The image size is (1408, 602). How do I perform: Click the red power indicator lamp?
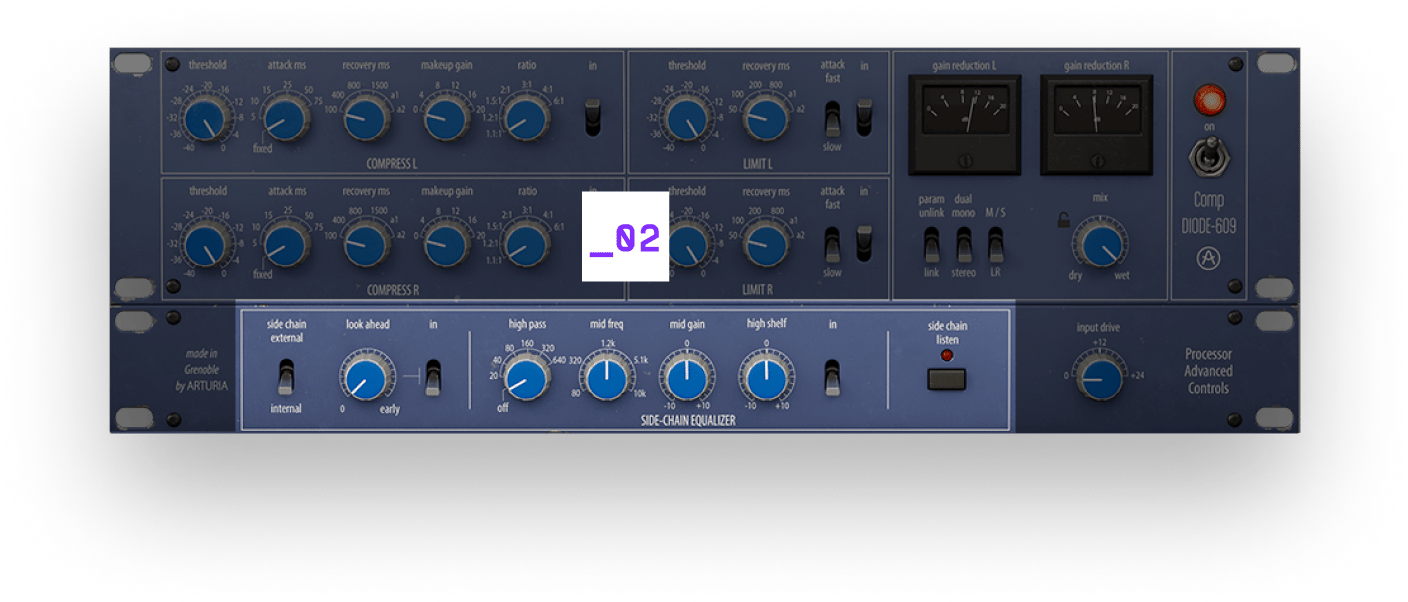pos(1209,99)
